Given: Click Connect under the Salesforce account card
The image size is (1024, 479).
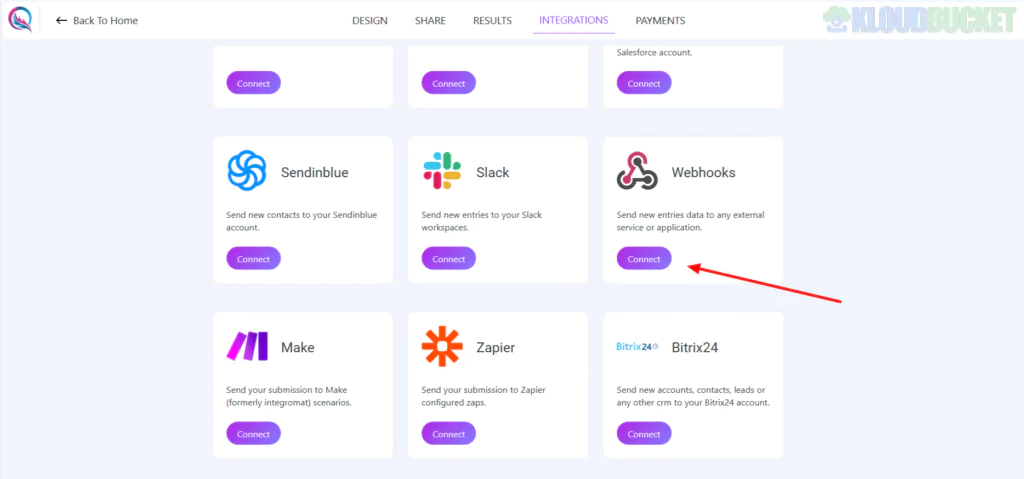Looking at the screenshot, I should pos(644,84).
